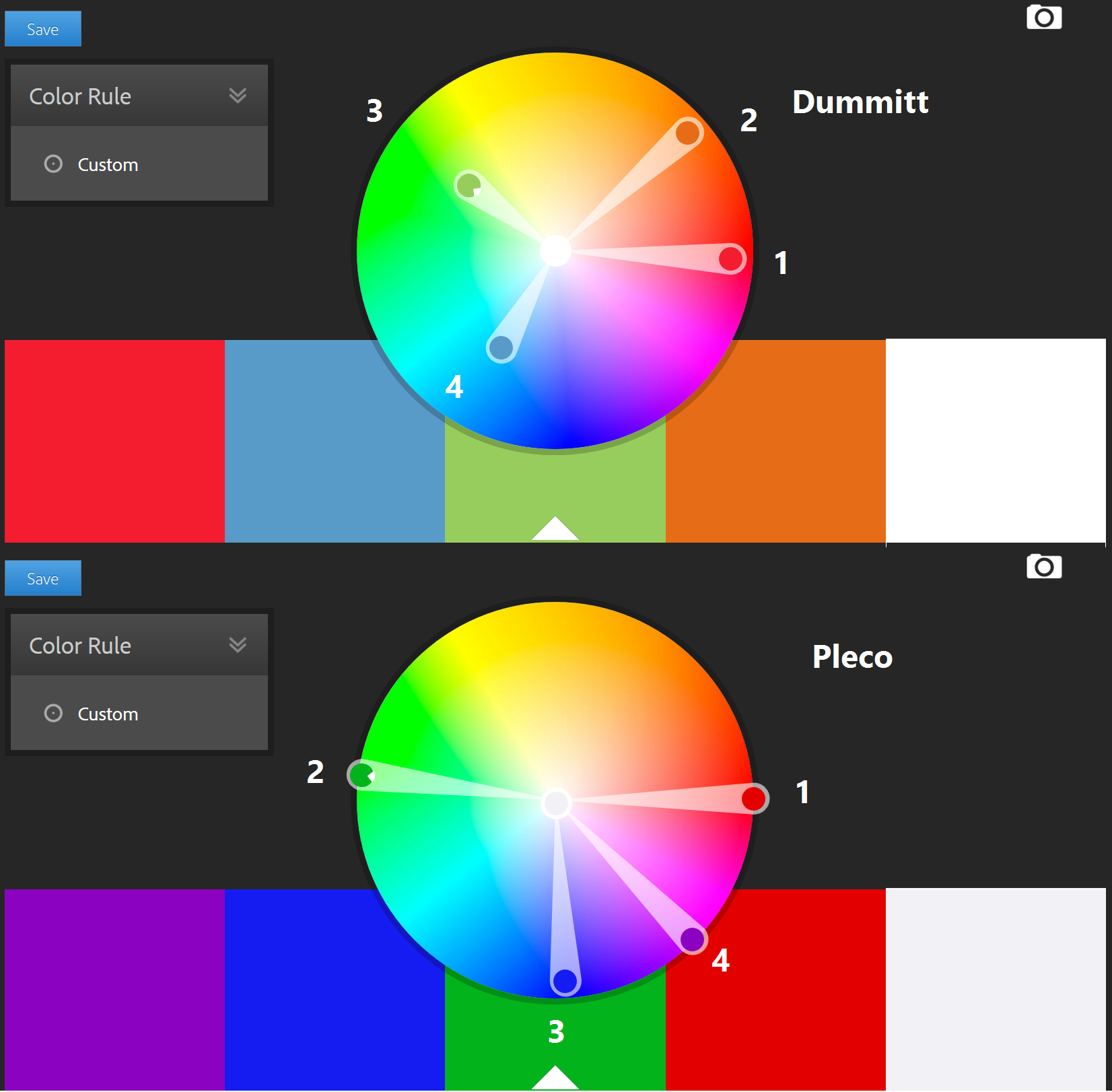1112x1092 pixels.
Task: Click the camera icon above the Dummitt wheel
Action: pos(1043,18)
